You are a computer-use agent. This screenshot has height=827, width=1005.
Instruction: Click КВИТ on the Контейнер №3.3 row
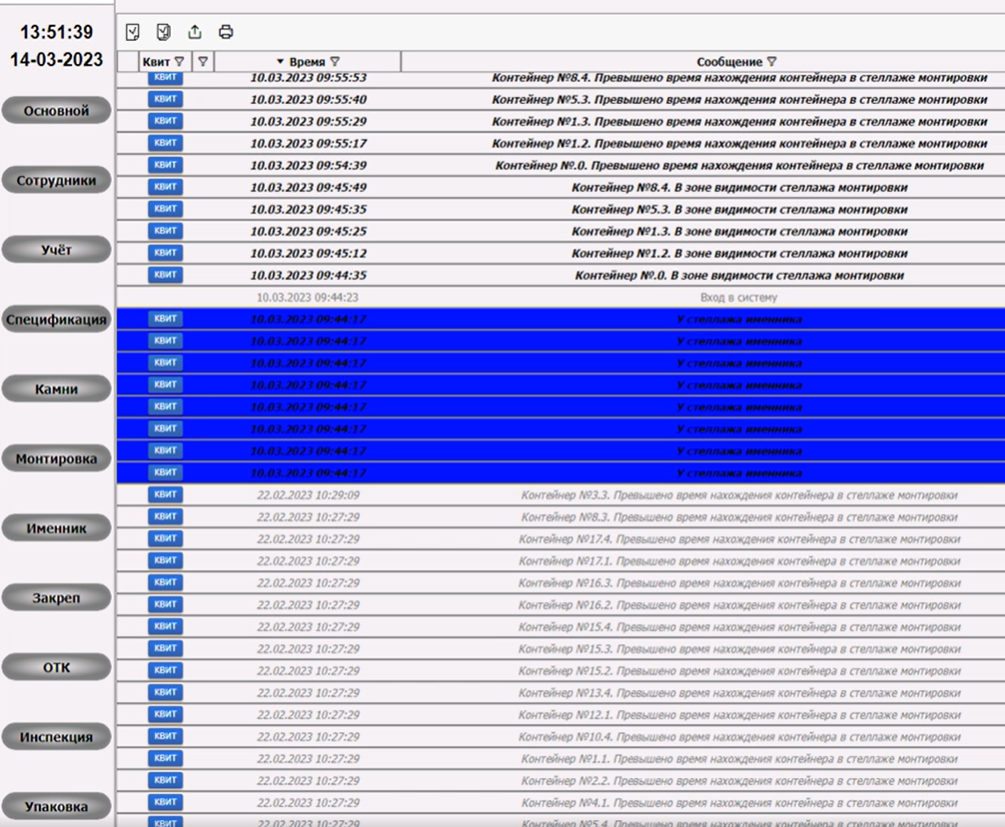coord(165,494)
